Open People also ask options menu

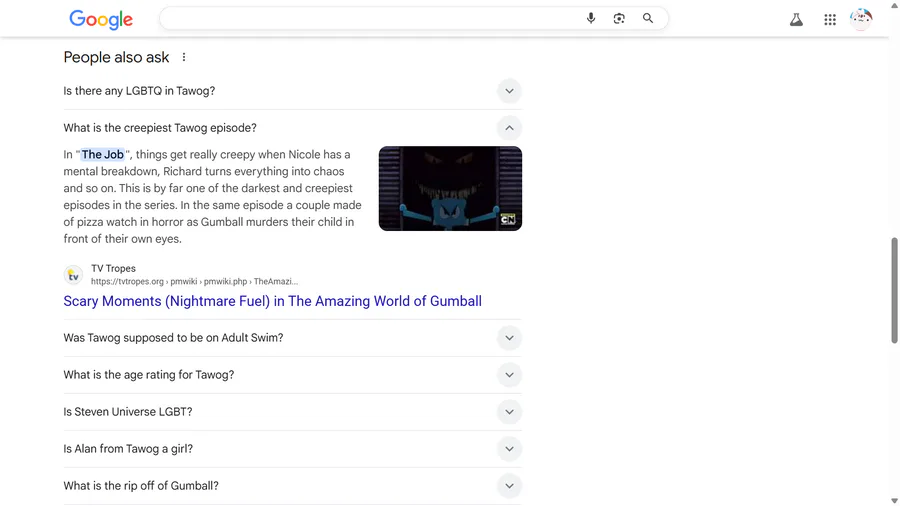[184, 57]
